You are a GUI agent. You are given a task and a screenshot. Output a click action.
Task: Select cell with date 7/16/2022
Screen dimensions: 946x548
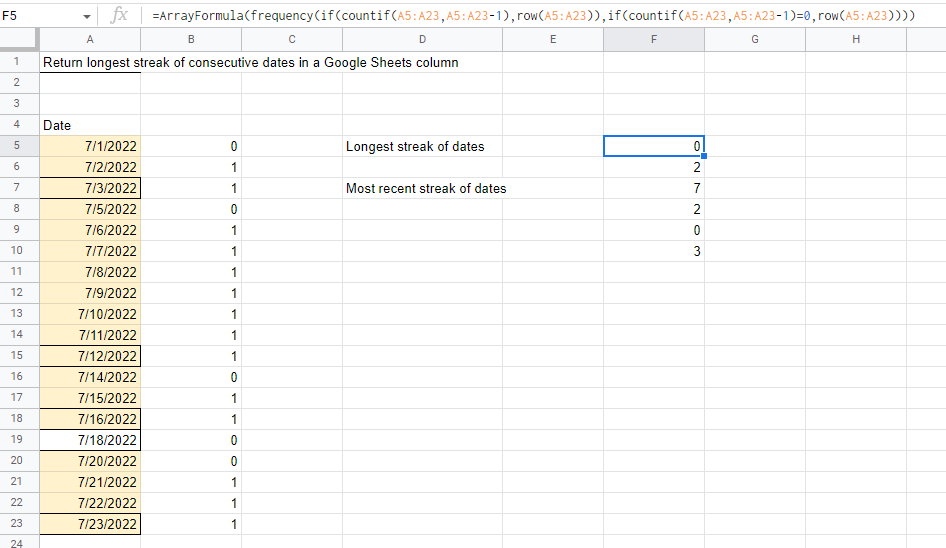[x=90, y=419]
